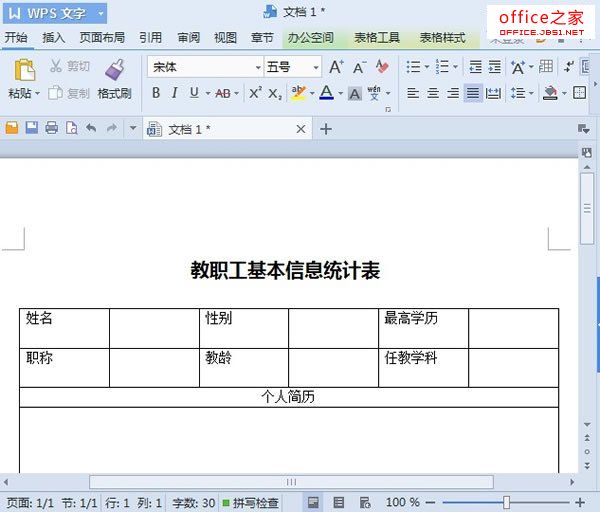Toggle bold formatting
Image resolution: width=600 pixels, height=512 pixels.
coord(156,93)
